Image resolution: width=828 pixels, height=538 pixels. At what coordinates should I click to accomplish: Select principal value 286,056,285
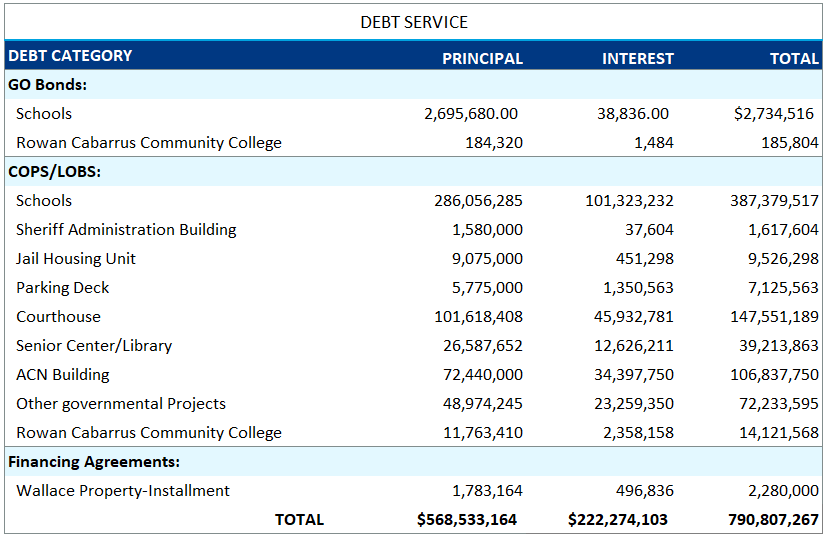click(x=478, y=201)
